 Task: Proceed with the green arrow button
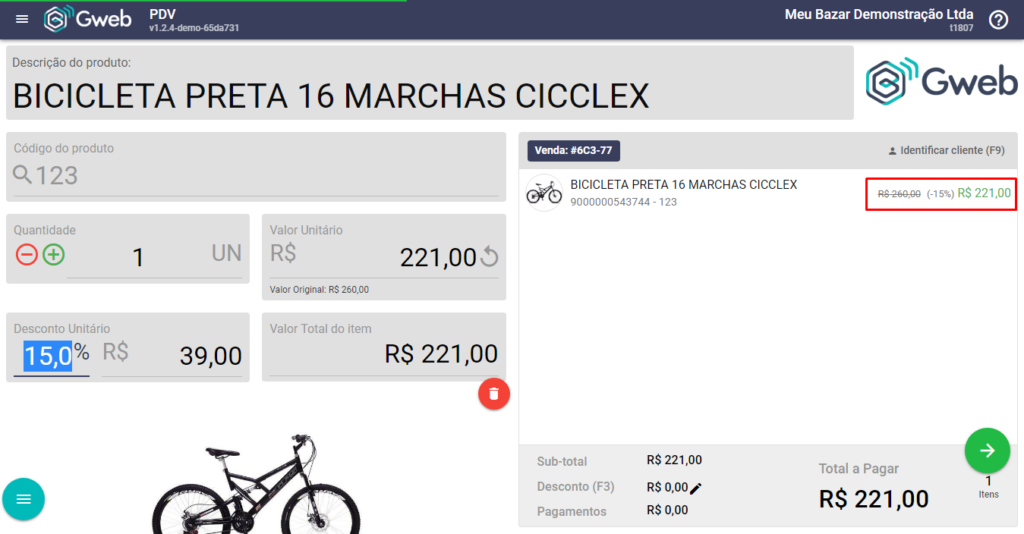pyautogui.click(x=987, y=450)
